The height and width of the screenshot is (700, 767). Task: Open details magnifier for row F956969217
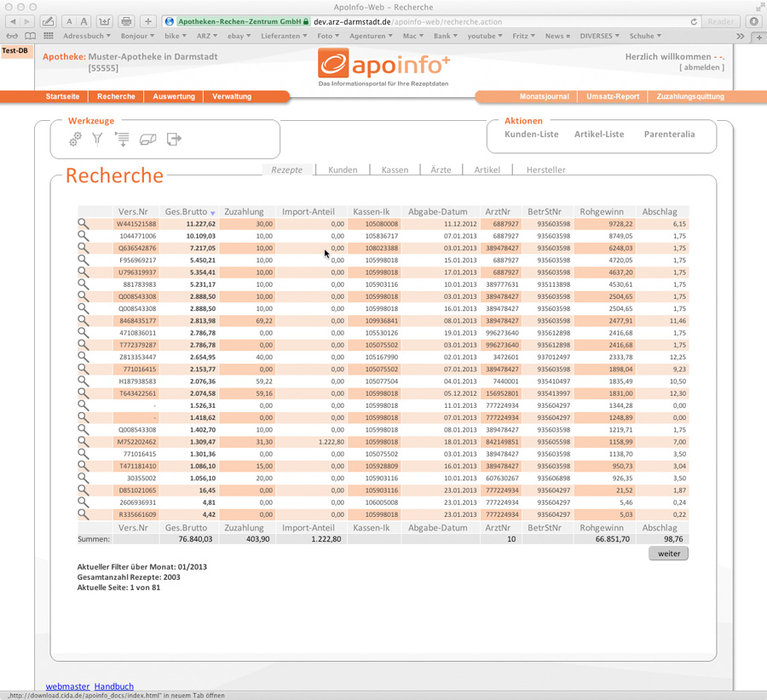(x=83, y=260)
